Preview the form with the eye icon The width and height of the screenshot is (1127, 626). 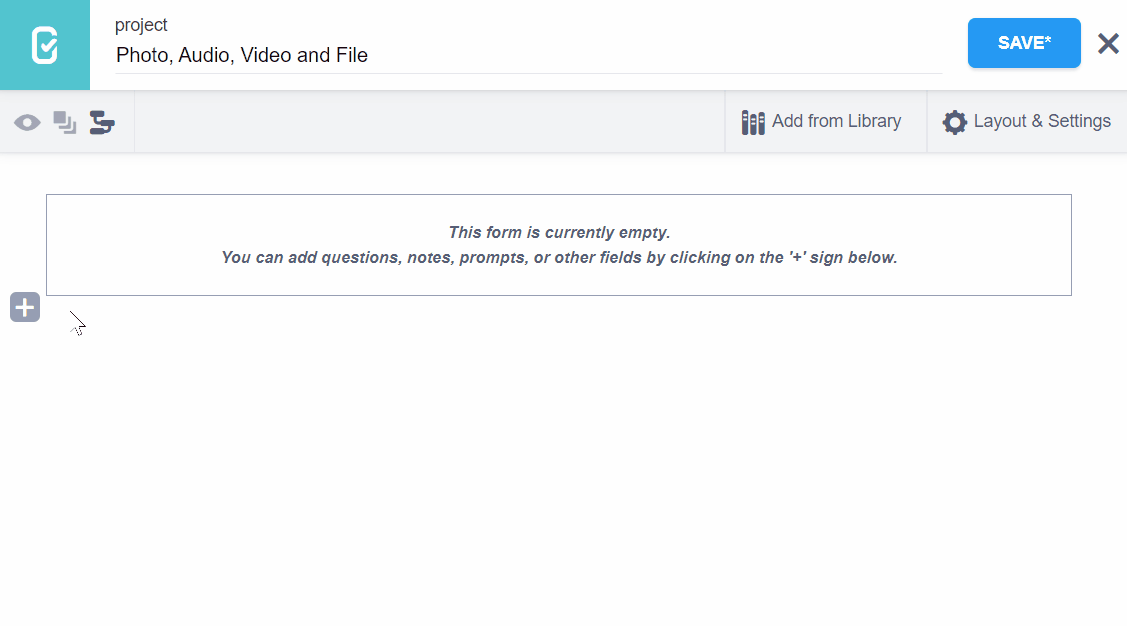click(27, 122)
